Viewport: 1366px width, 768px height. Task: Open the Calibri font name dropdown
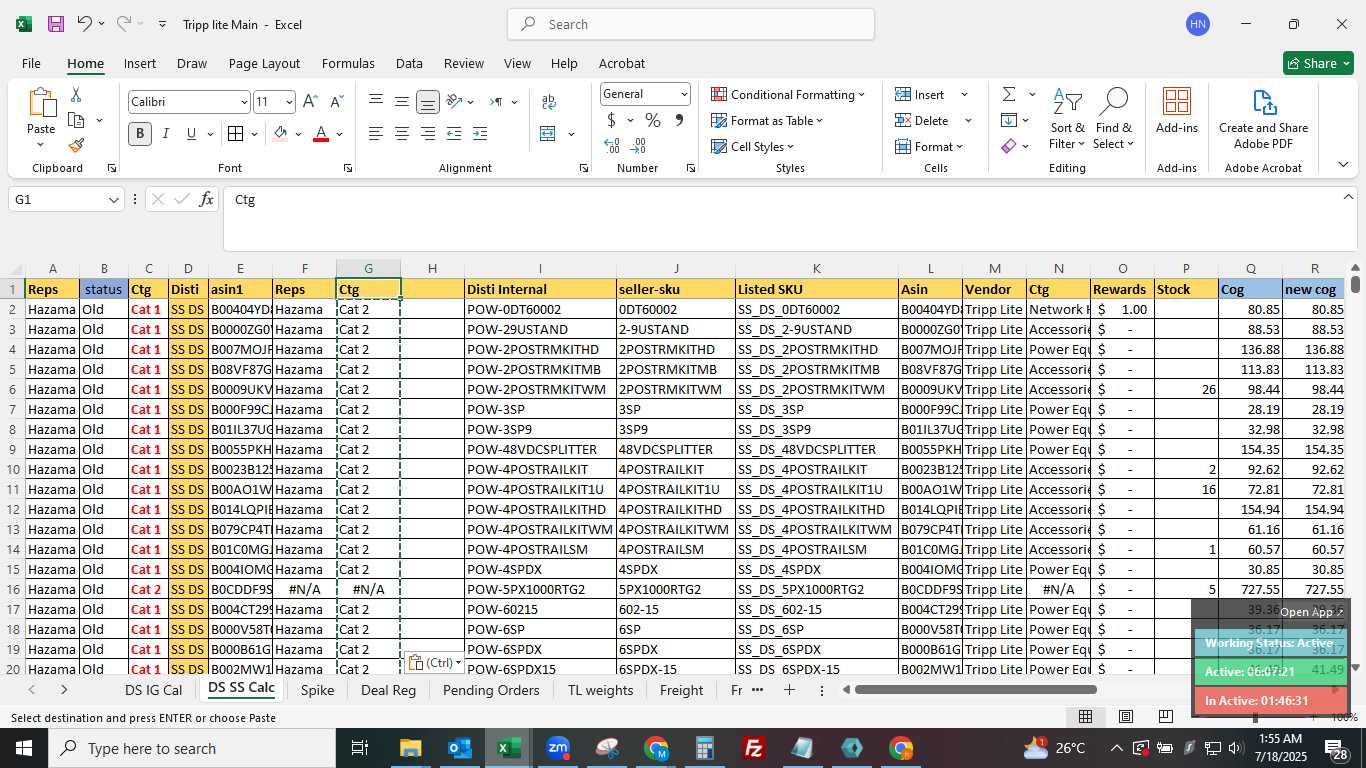point(243,102)
